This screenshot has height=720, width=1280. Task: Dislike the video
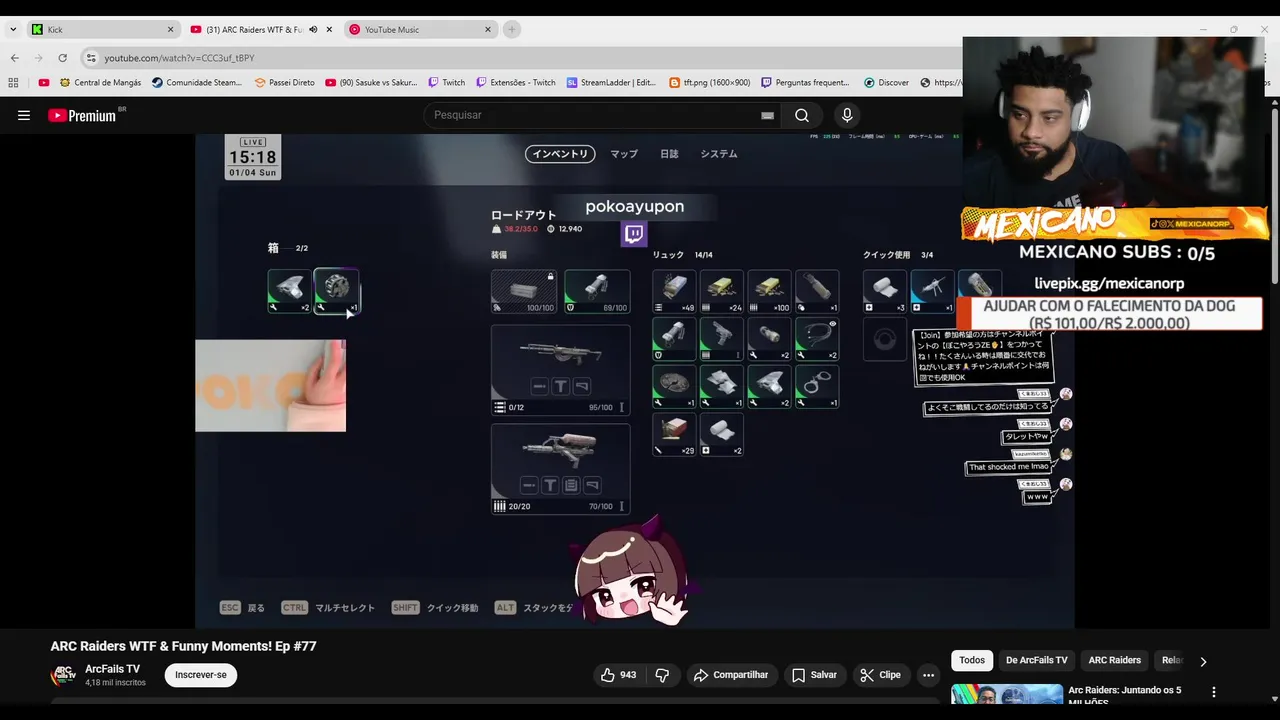click(662, 675)
